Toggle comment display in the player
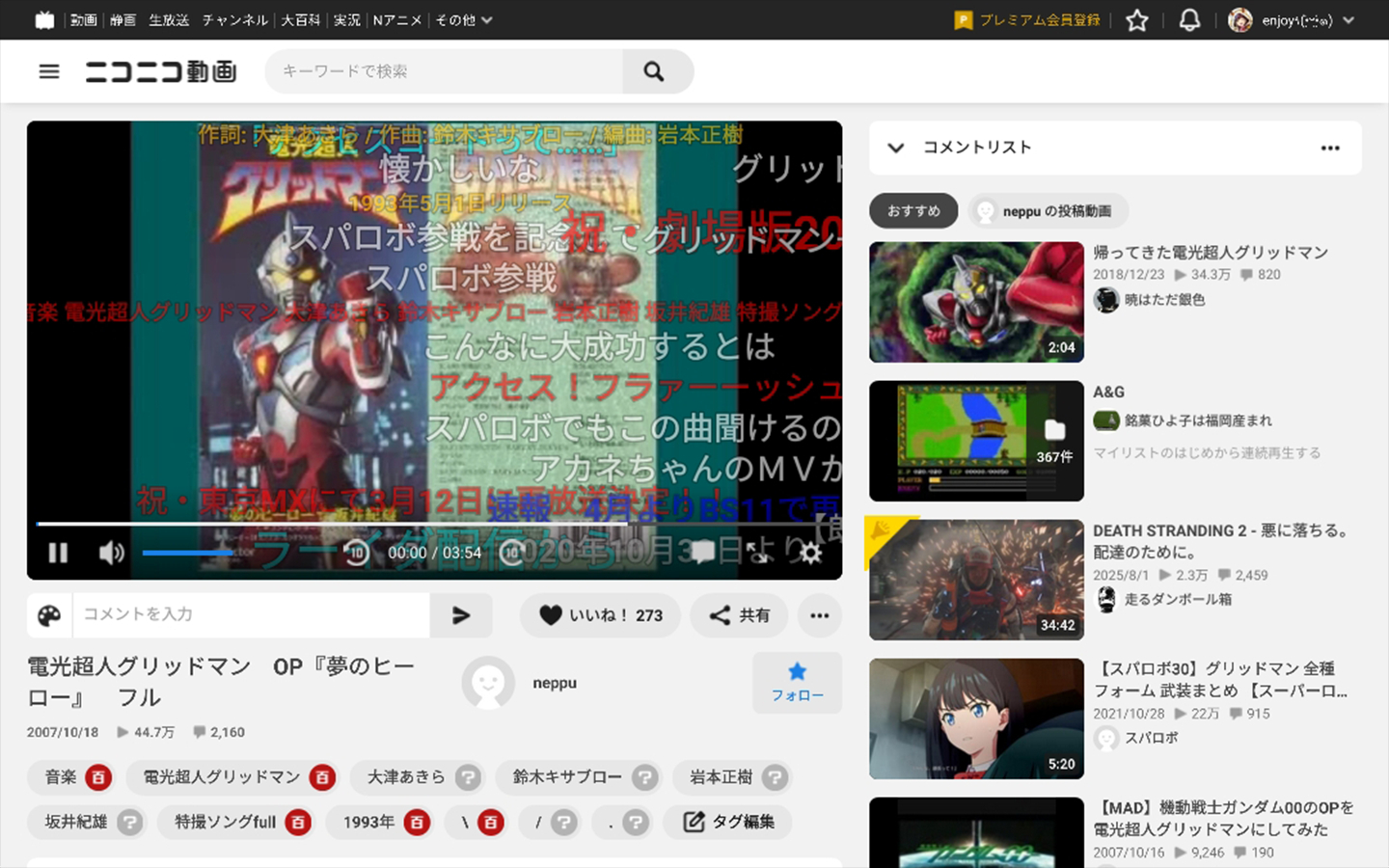The image size is (1389, 868). point(703,553)
